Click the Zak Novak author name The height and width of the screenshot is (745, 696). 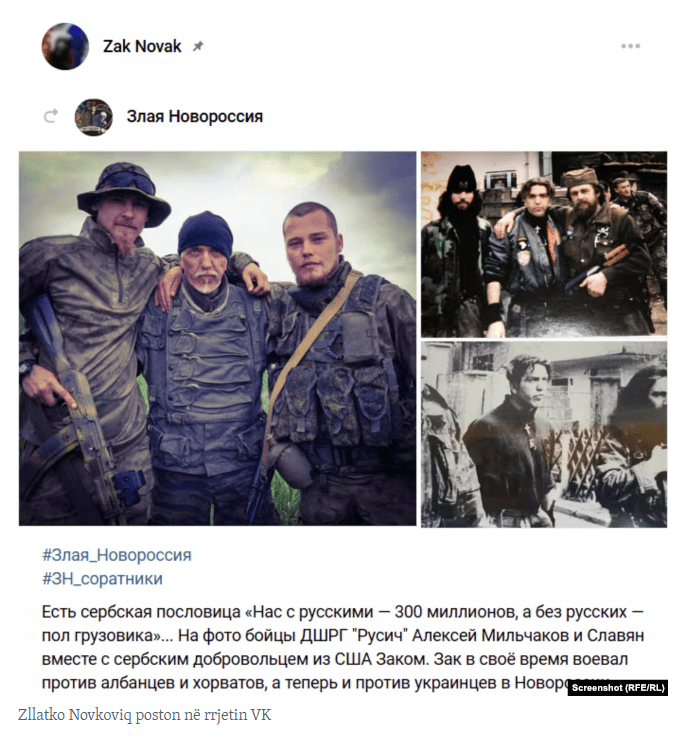[142, 47]
